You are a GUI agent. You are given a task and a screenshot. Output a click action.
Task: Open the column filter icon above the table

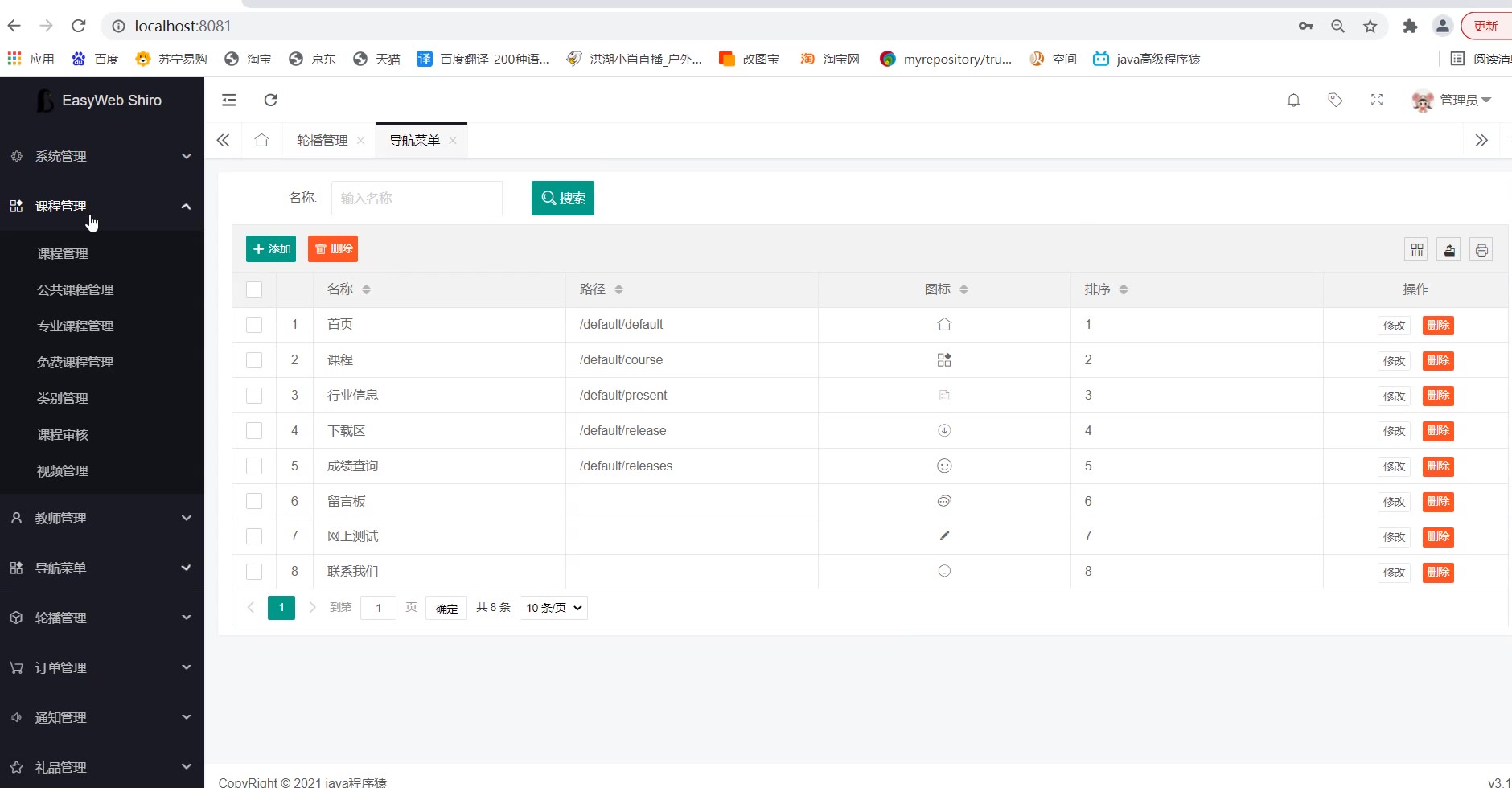coord(1417,249)
